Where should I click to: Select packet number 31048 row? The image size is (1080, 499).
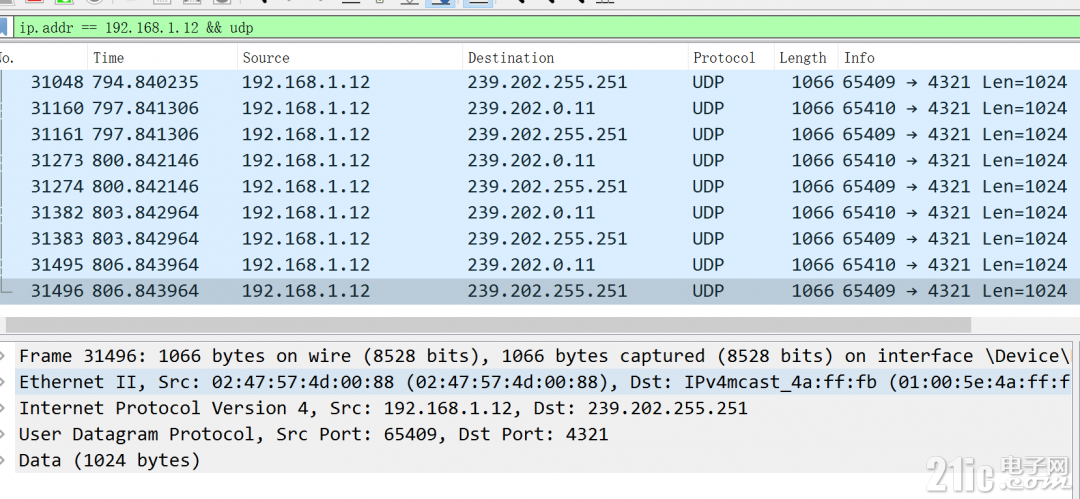click(540, 83)
